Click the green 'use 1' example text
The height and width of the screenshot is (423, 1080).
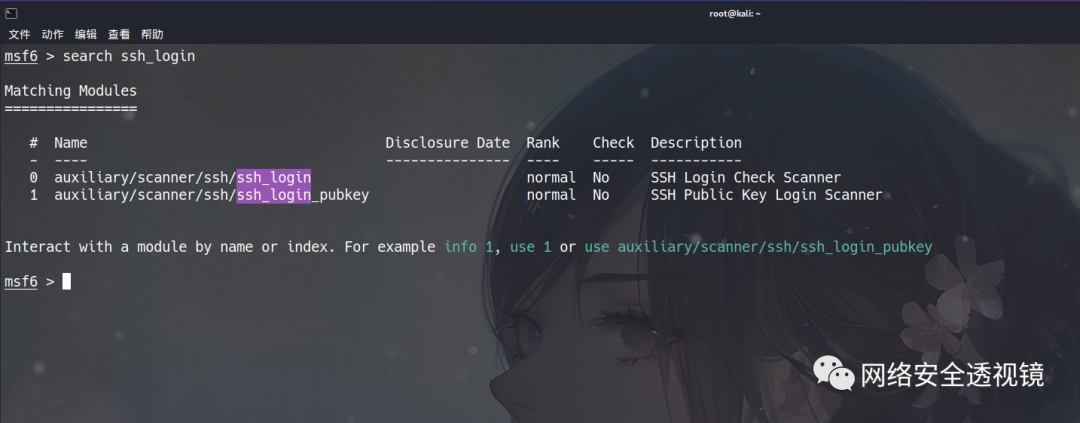pos(530,247)
